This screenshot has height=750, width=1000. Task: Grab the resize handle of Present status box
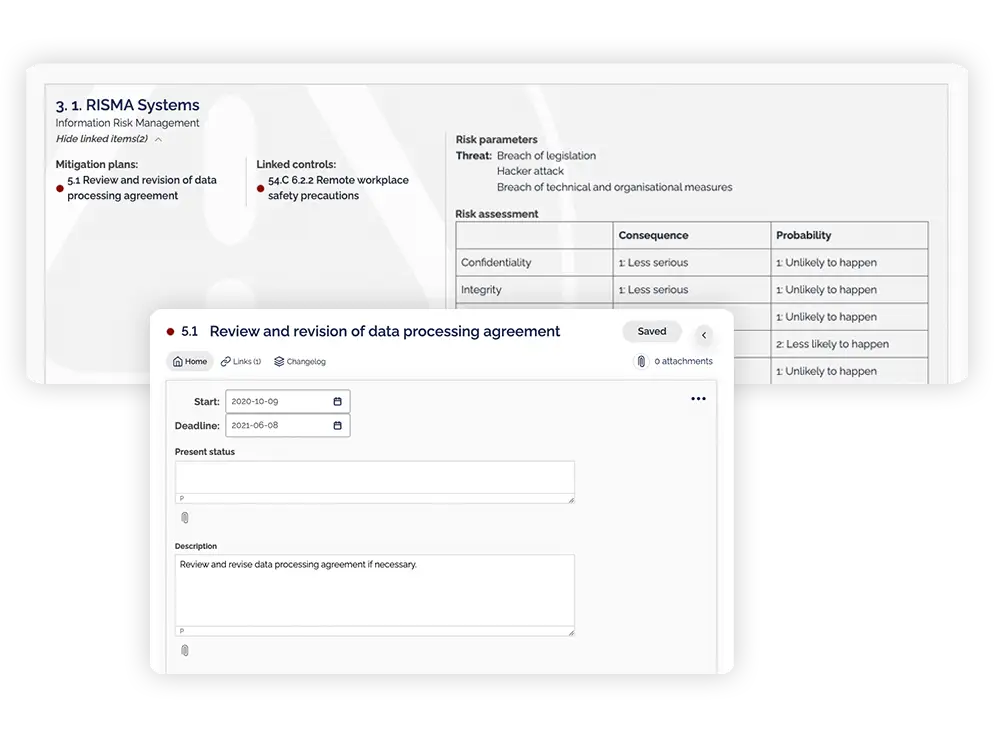[571, 500]
